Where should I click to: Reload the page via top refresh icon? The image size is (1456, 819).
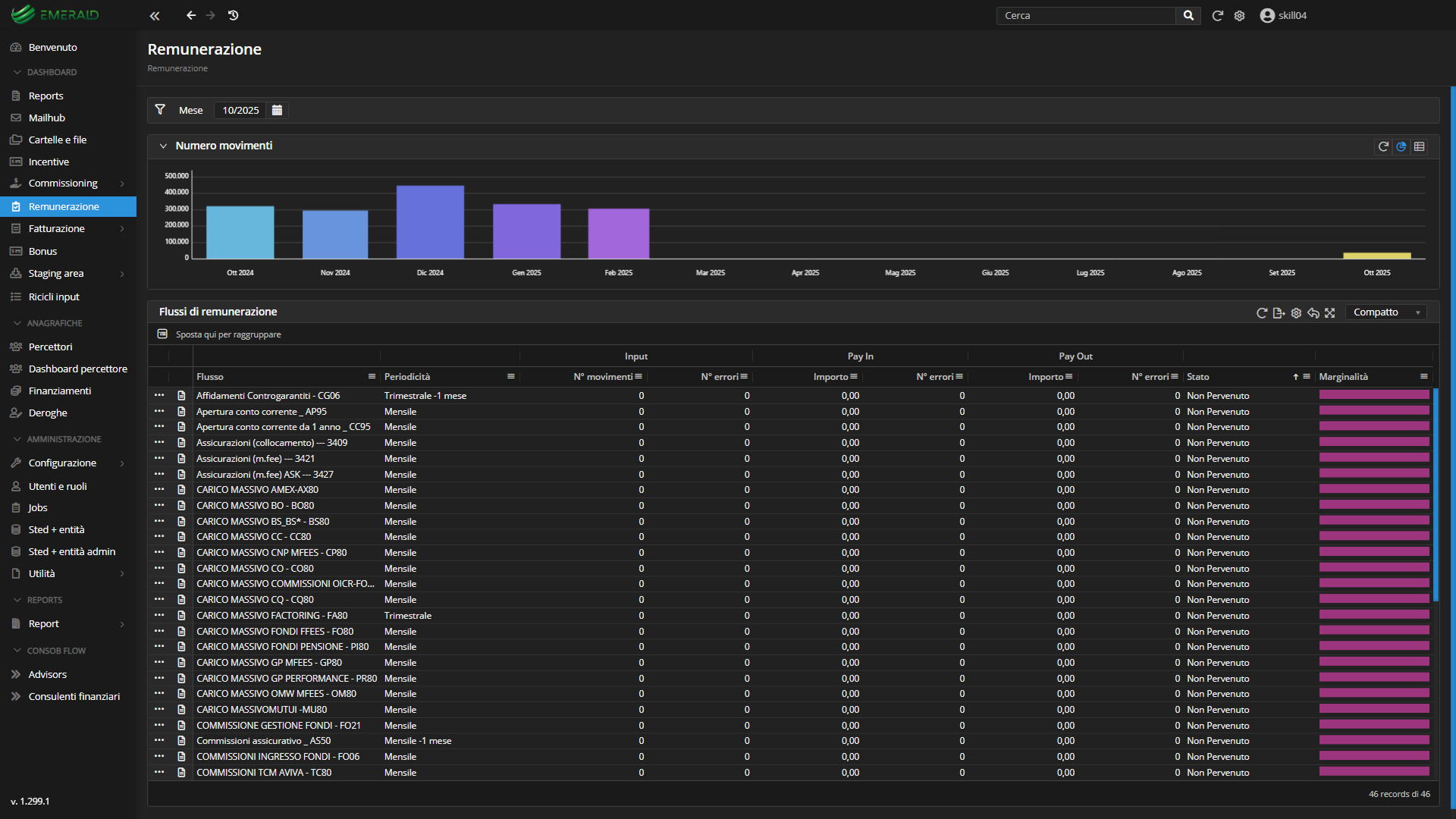coord(1217,15)
